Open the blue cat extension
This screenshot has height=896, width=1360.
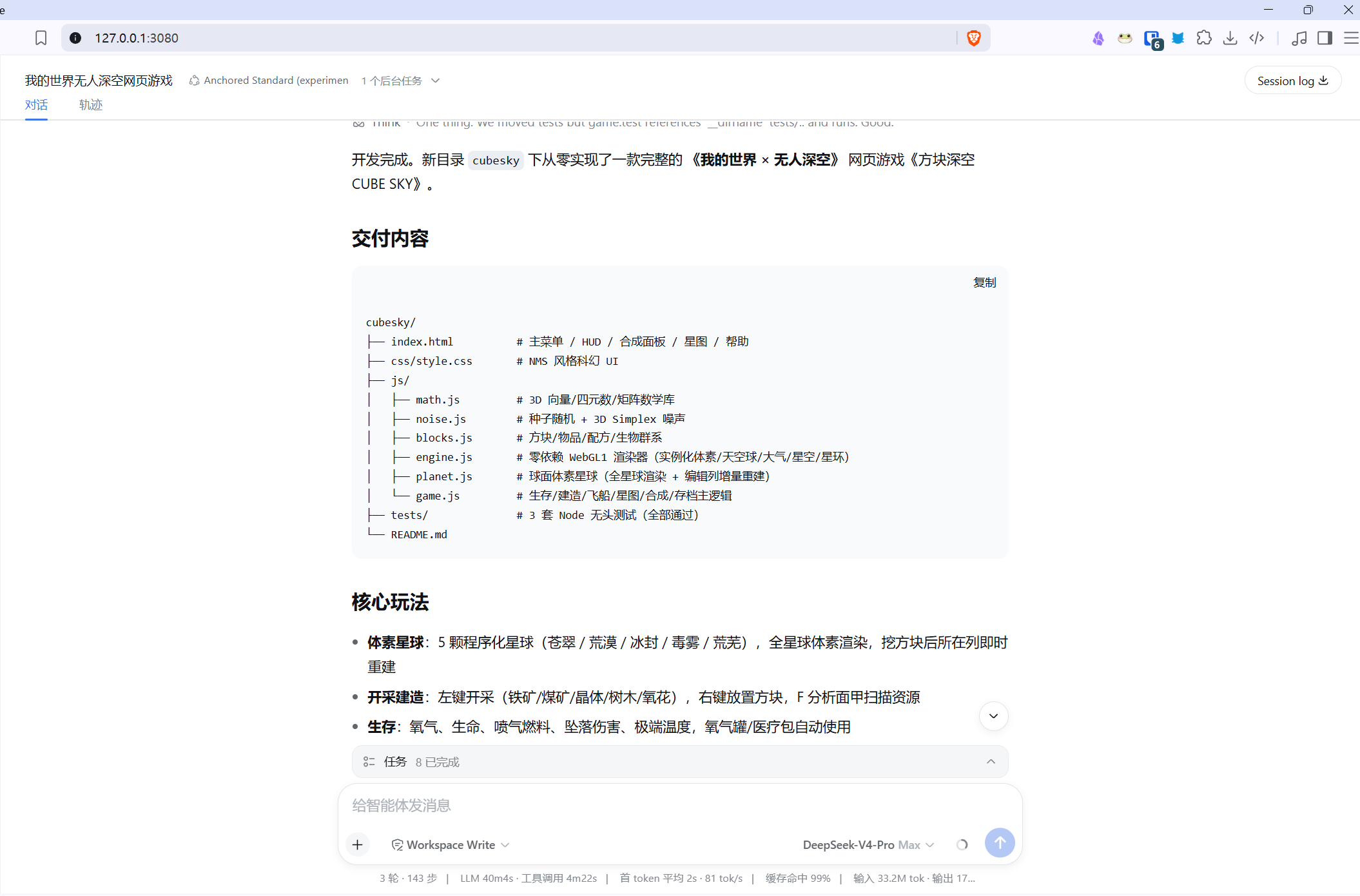pos(1178,38)
